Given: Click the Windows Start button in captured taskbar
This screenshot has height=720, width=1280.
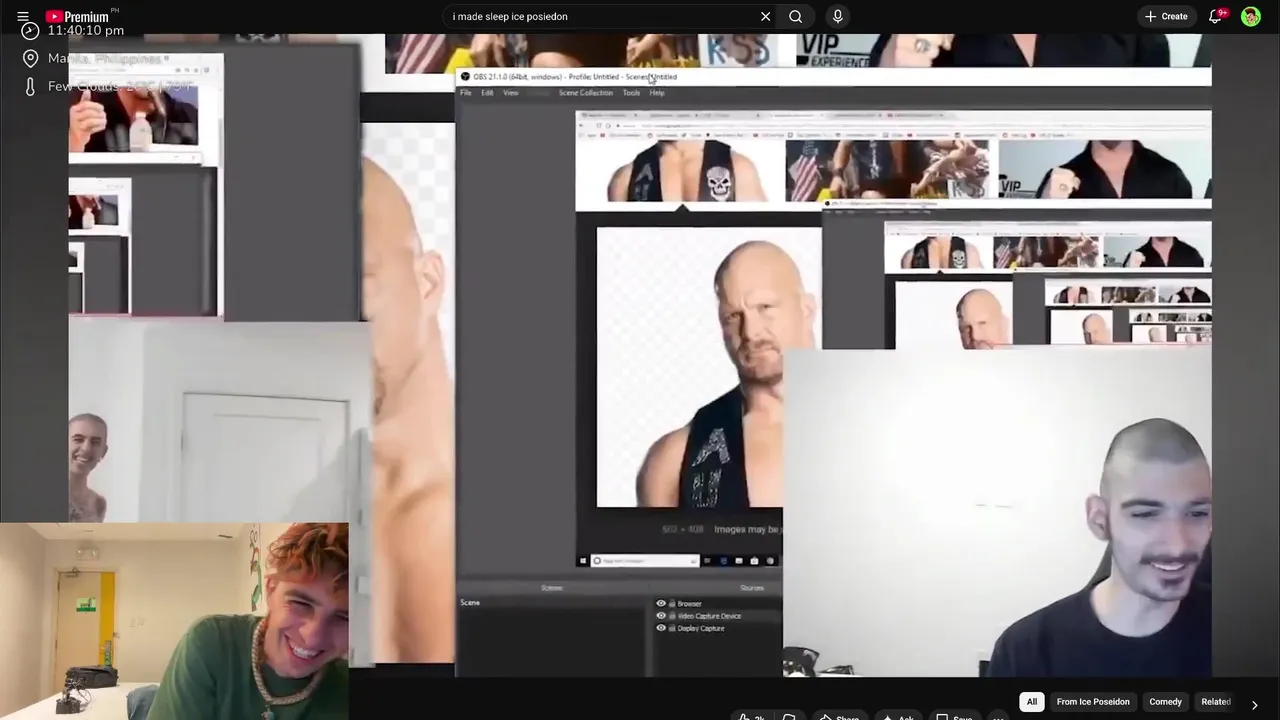Looking at the screenshot, I should [583, 561].
